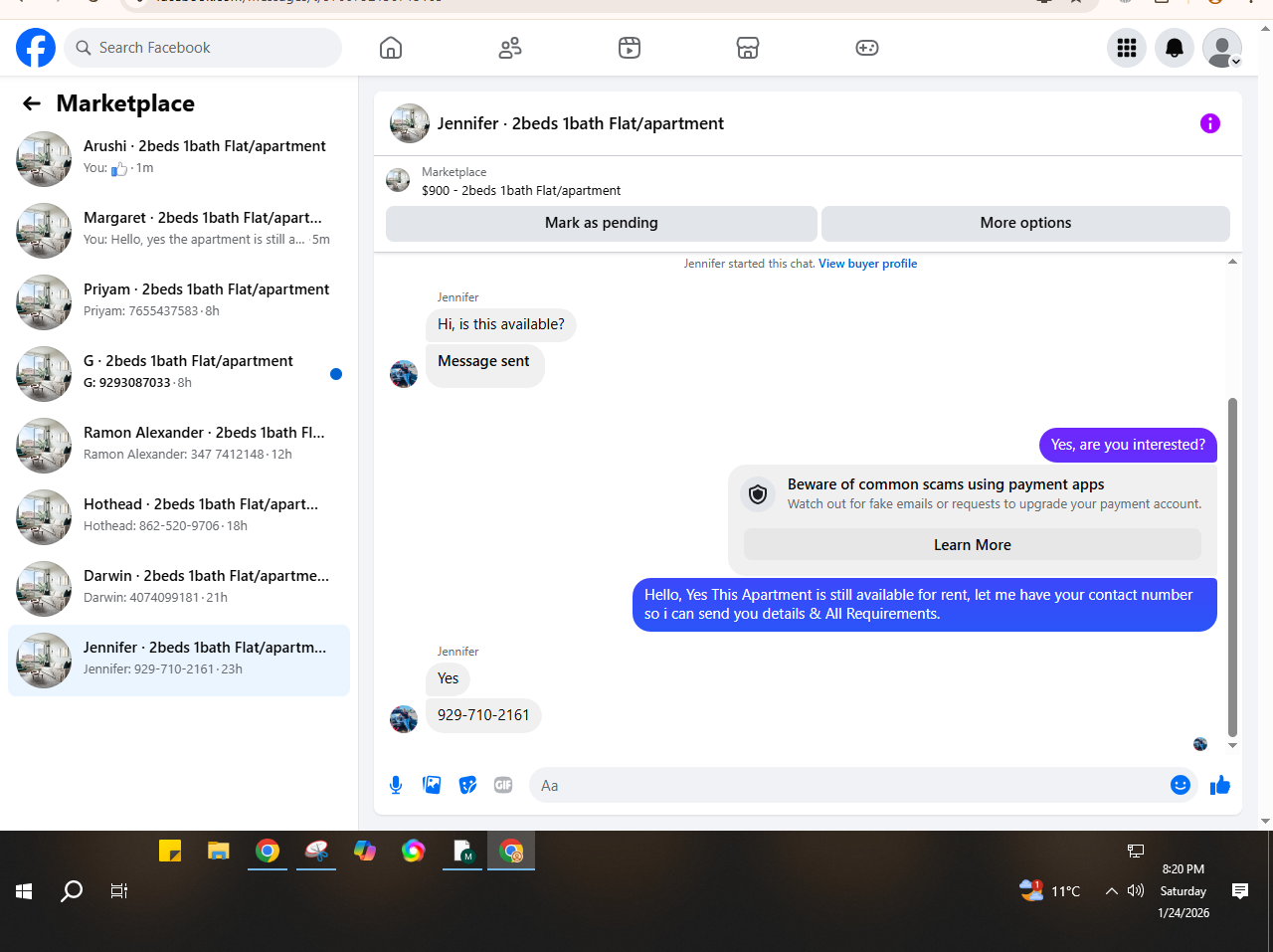Open the Arushi conversation

[179, 159]
